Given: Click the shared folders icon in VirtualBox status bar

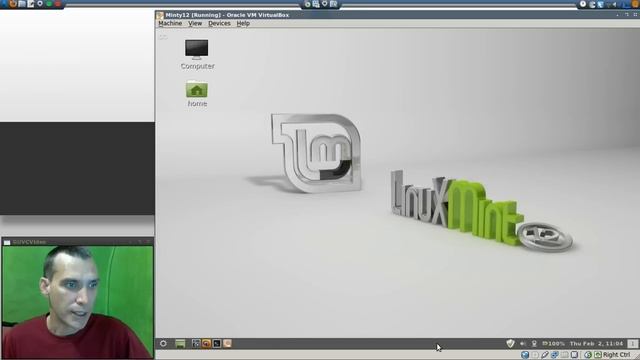Looking at the screenshot, I should [564, 355].
